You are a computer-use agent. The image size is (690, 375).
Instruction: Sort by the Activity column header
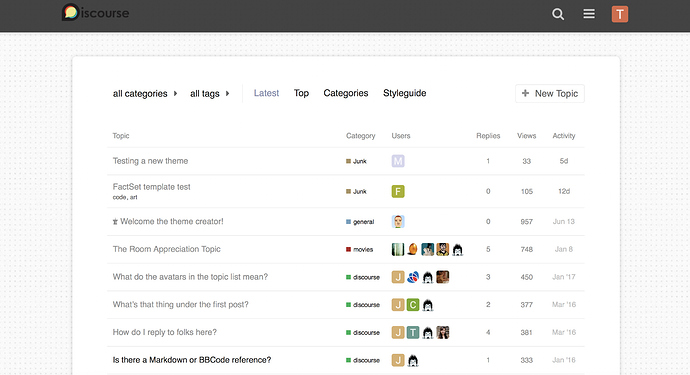[x=564, y=136]
